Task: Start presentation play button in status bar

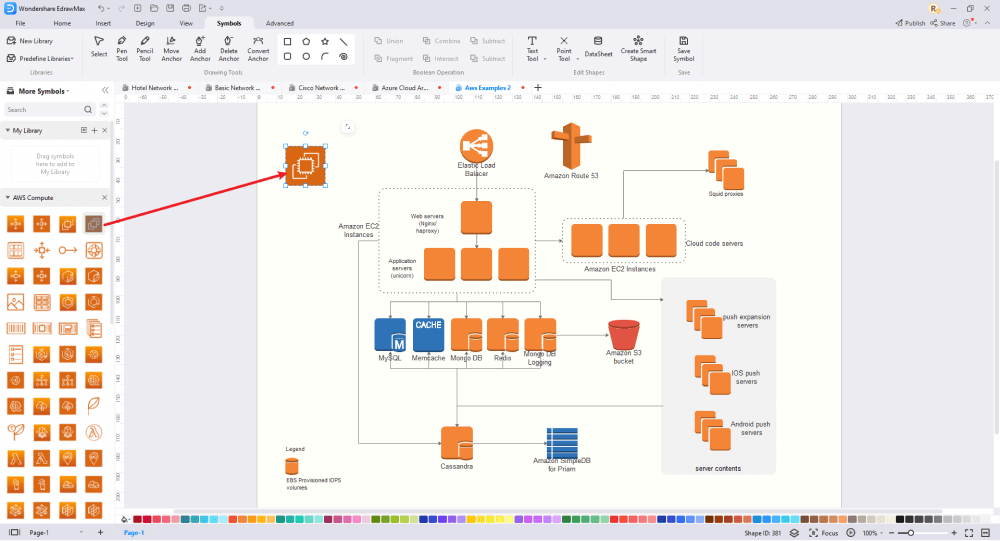Action: click(x=851, y=533)
